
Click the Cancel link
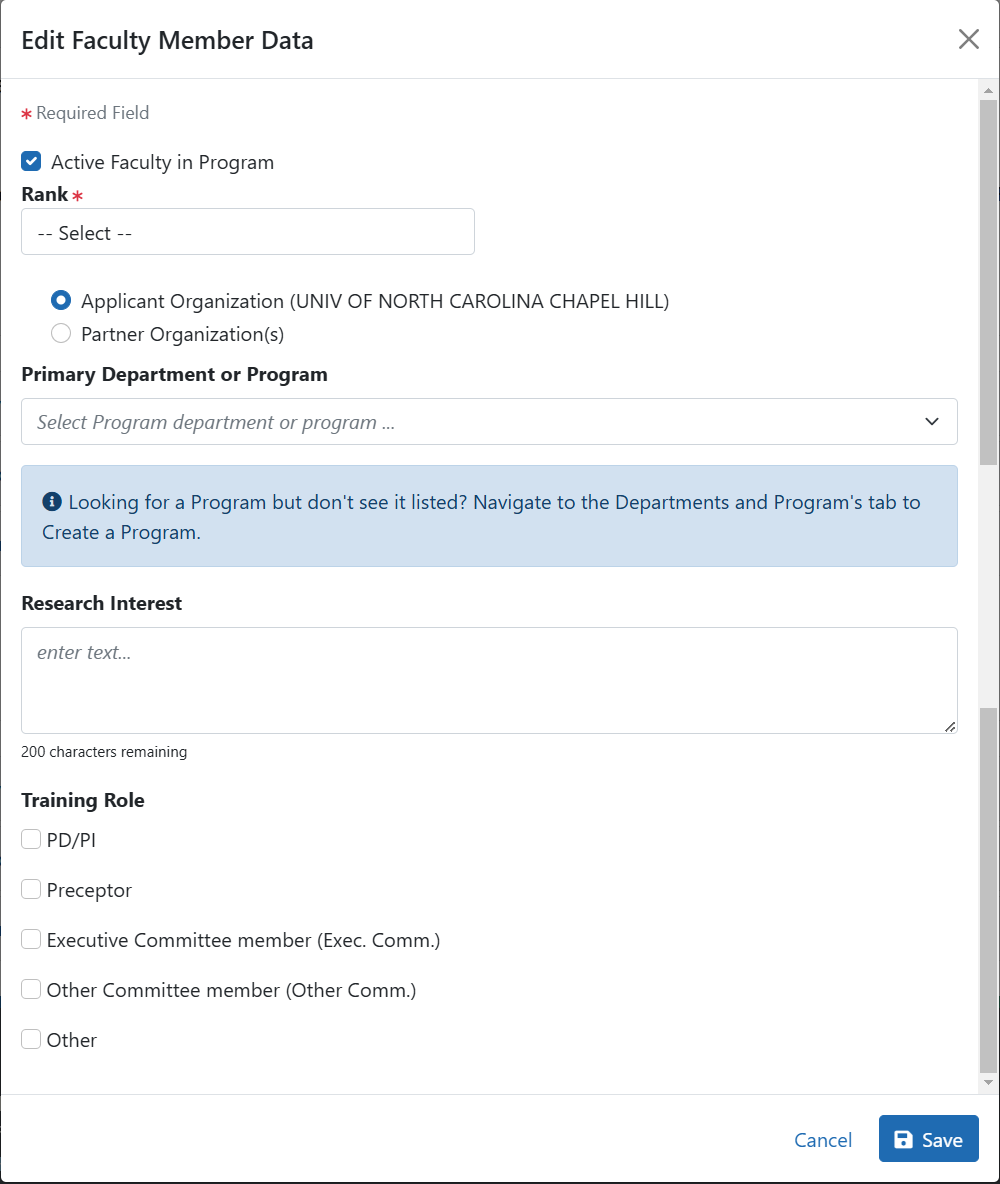pyautogui.click(x=823, y=1139)
